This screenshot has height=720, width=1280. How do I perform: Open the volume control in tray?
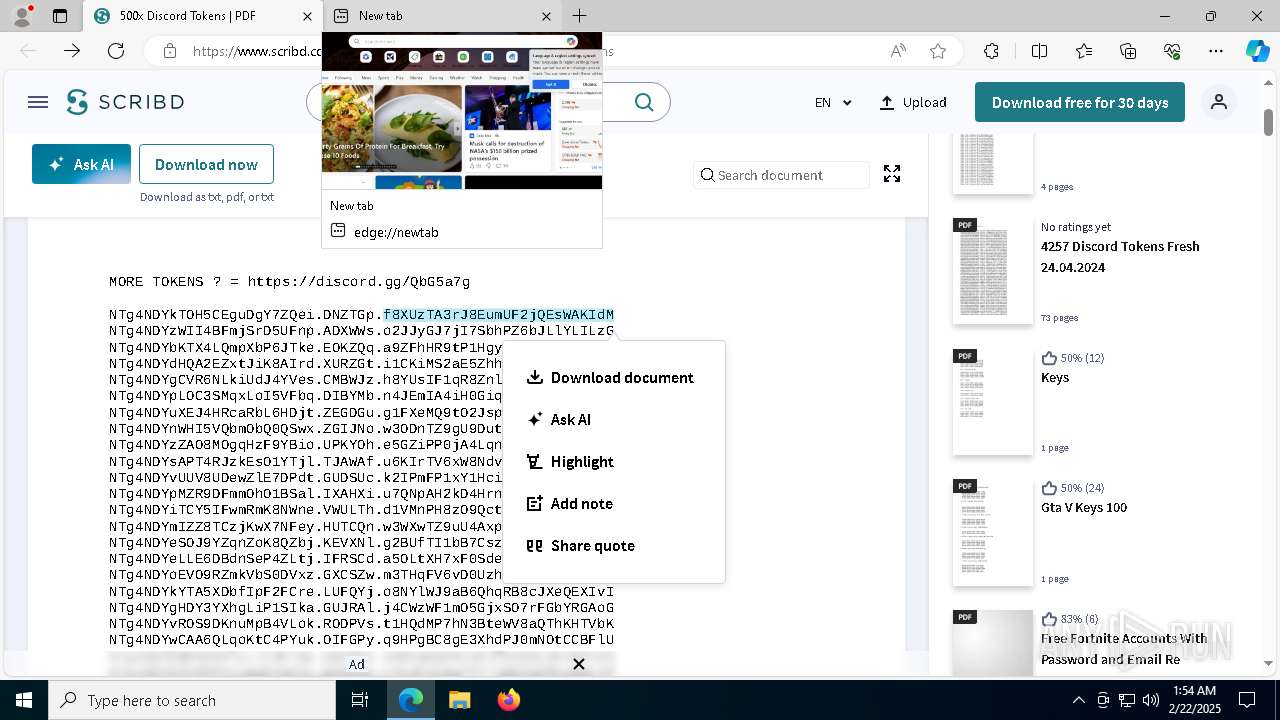pos(1151,700)
